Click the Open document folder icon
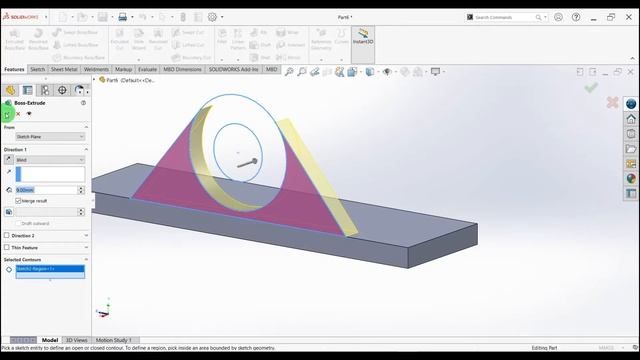Viewport: 640px width, 360px height. click(82, 17)
